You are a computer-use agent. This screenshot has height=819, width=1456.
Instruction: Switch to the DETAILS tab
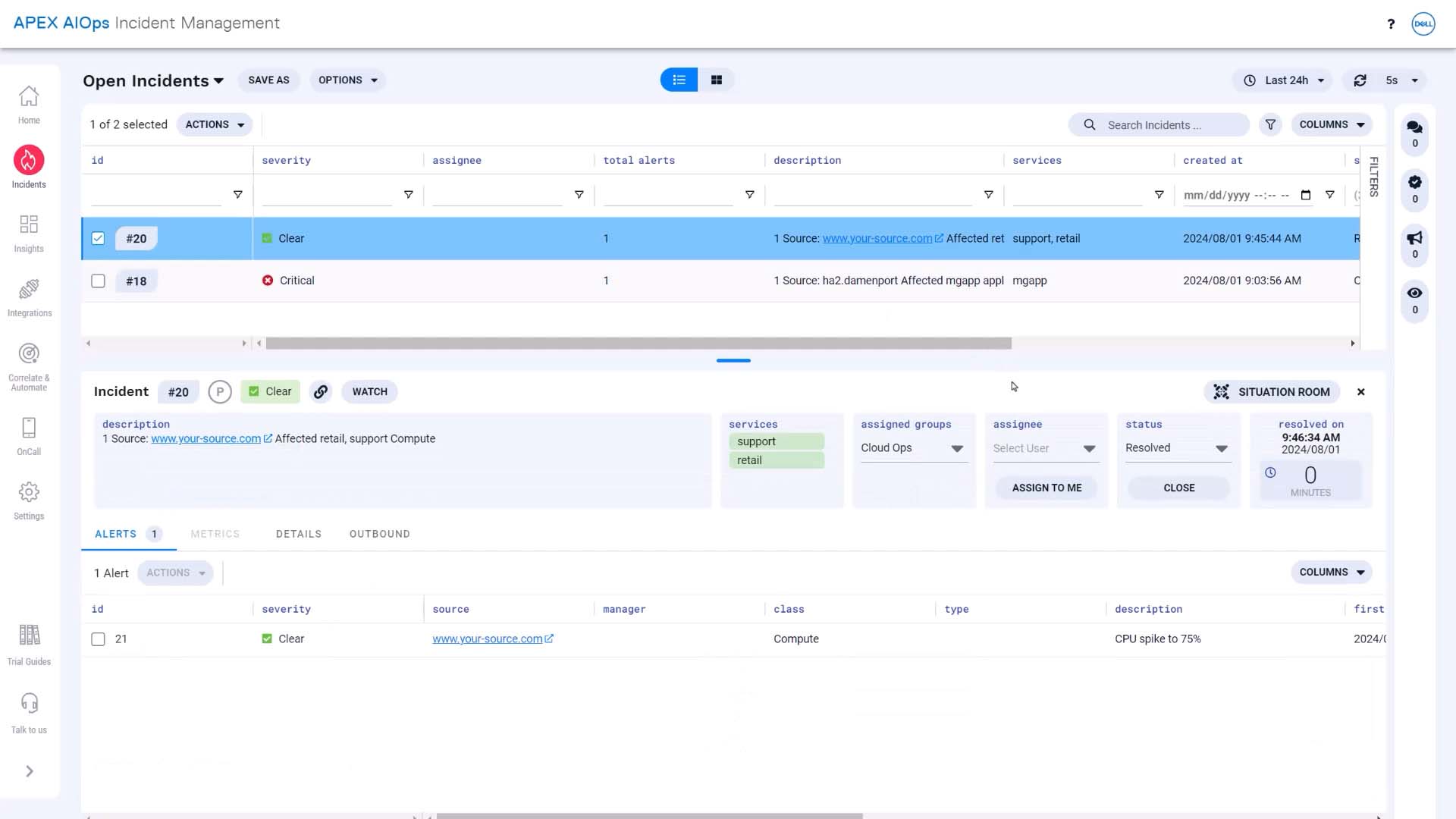pos(299,534)
